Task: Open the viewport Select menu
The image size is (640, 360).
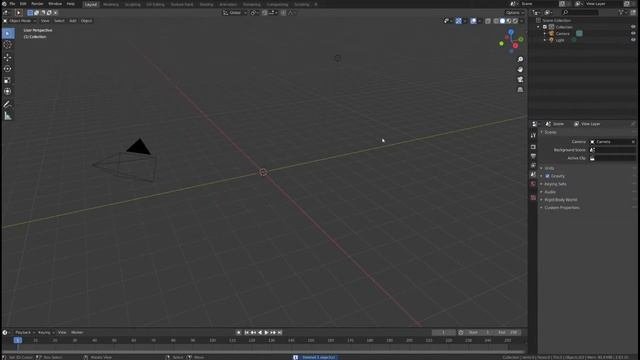Action: 59,21
